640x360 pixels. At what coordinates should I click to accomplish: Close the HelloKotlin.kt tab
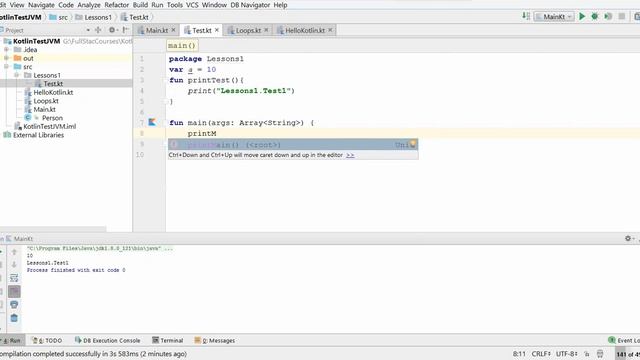click(x=330, y=30)
